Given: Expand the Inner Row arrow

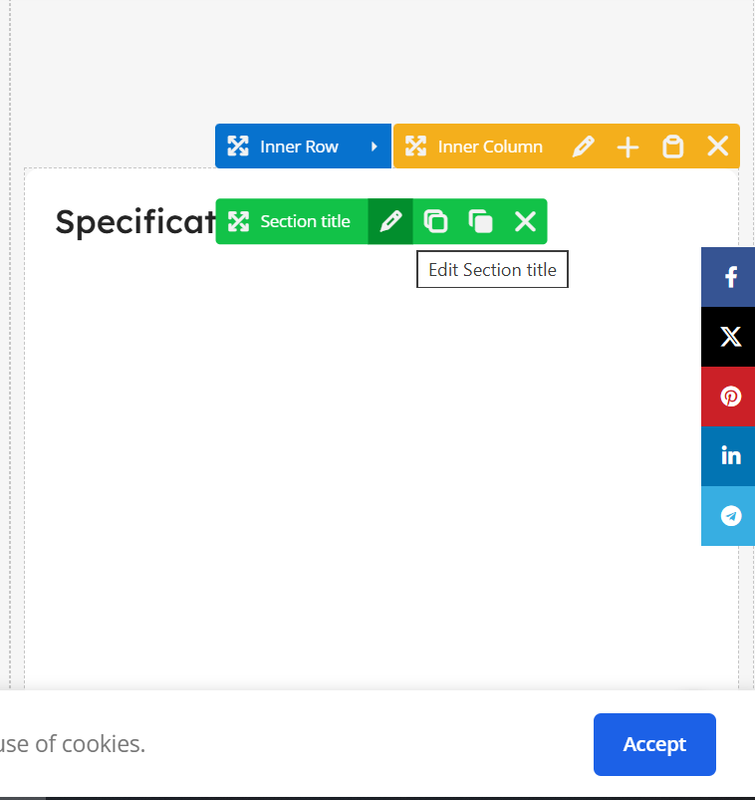Looking at the screenshot, I should click(x=374, y=146).
